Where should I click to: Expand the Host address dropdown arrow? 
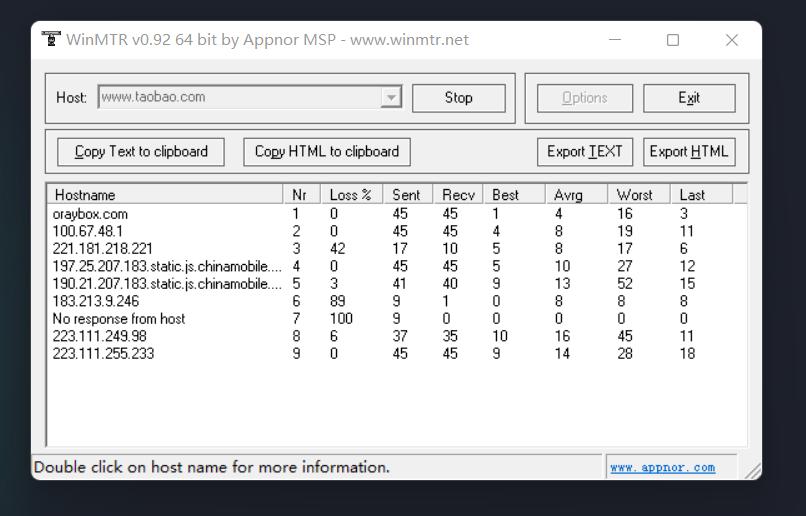click(391, 98)
